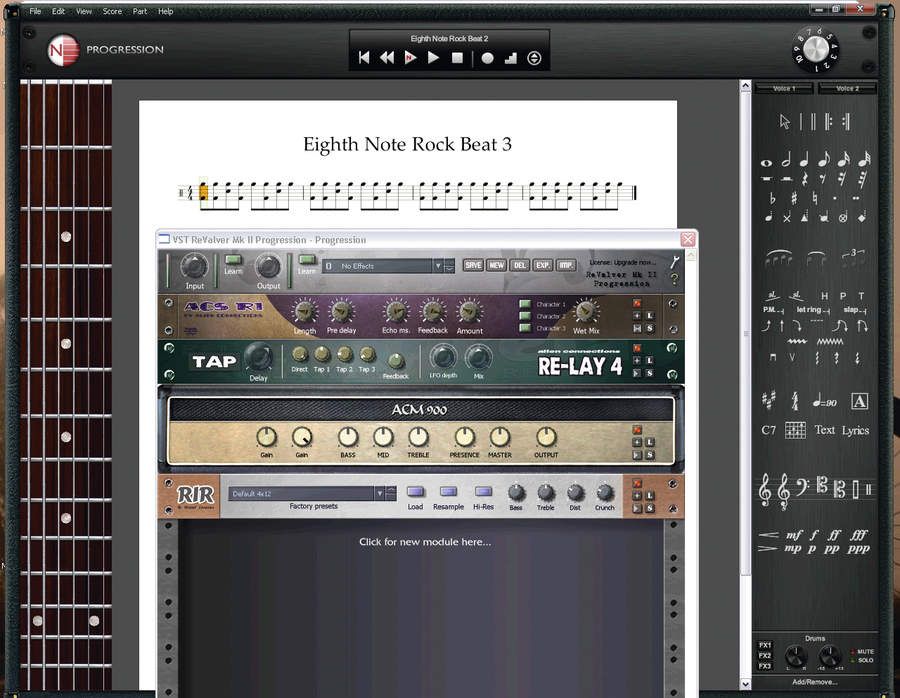Viewport: 900px width, 698px height.
Task: Toggle the Input Learn button
Action: tap(232, 261)
